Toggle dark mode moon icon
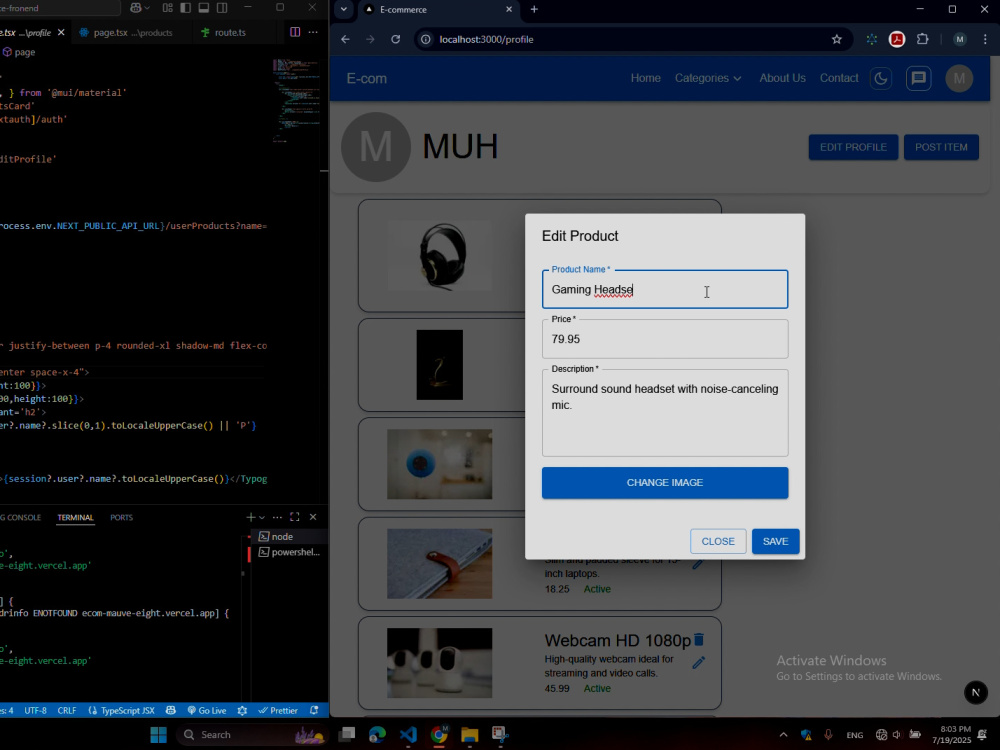1000x750 pixels. (881, 78)
